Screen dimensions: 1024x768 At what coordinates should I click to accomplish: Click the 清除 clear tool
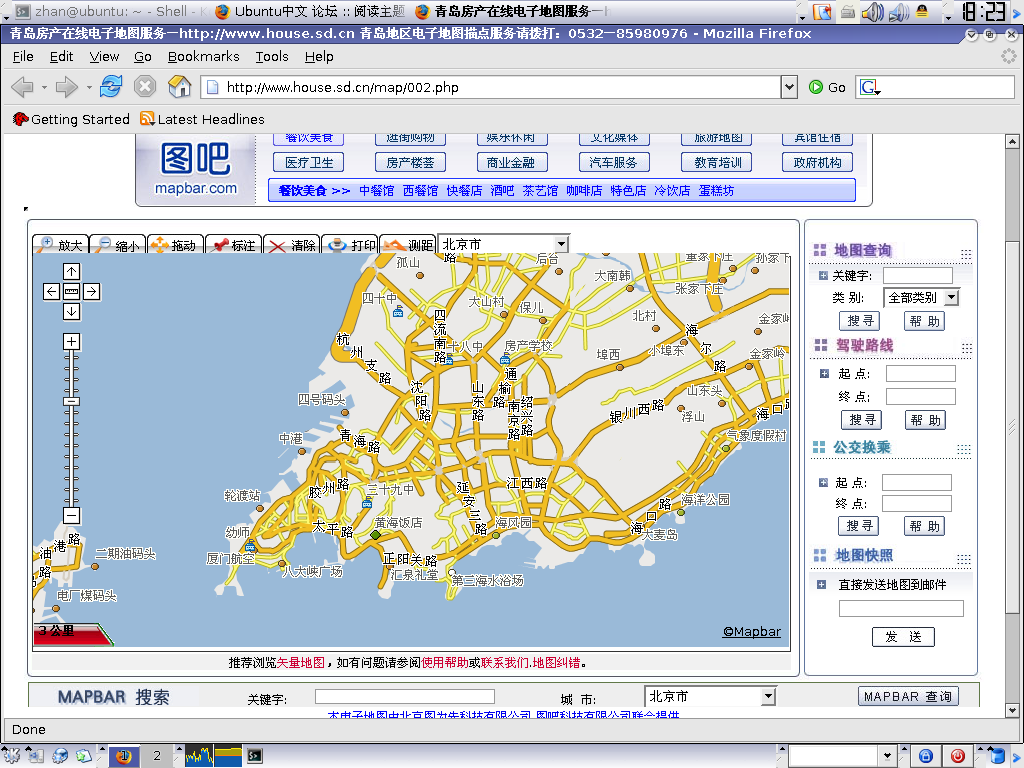(x=291, y=245)
